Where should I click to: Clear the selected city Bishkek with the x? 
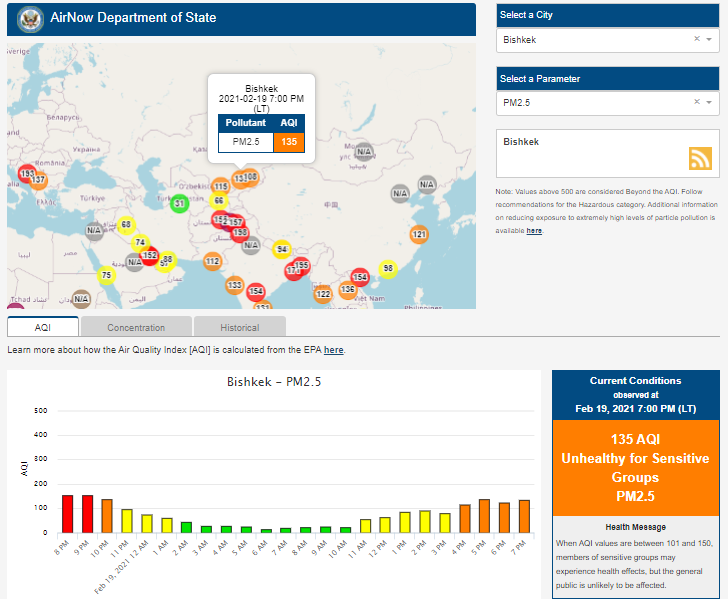[696, 40]
